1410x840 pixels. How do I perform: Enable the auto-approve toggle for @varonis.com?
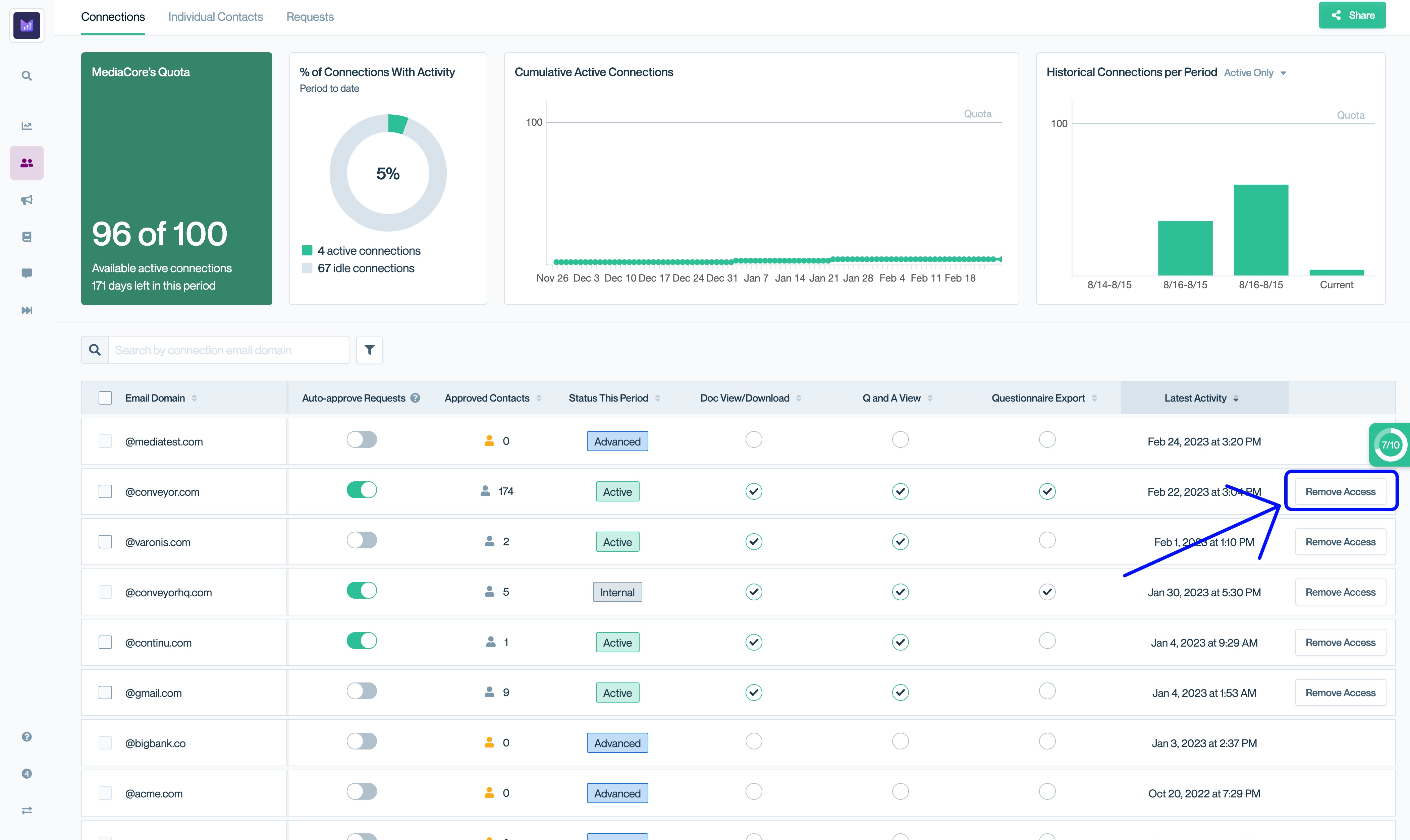click(x=361, y=540)
